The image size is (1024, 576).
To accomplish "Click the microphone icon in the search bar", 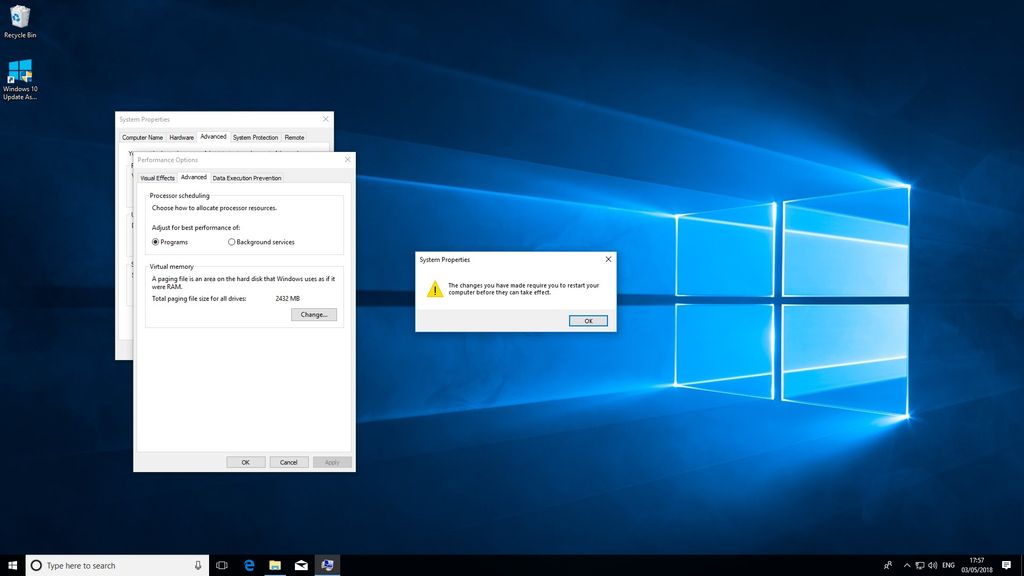I will (x=196, y=565).
